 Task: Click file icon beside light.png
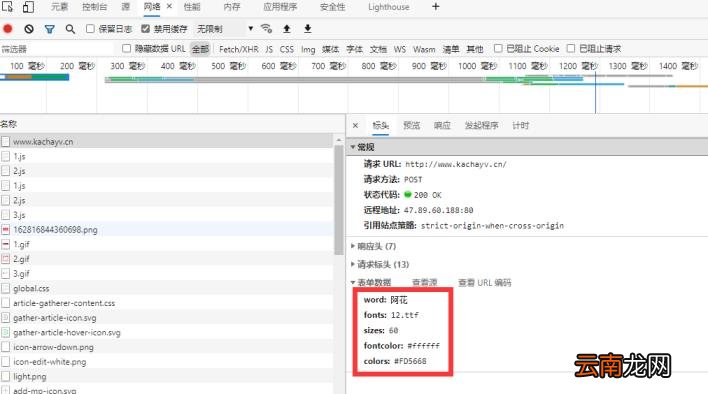coord(5,376)
